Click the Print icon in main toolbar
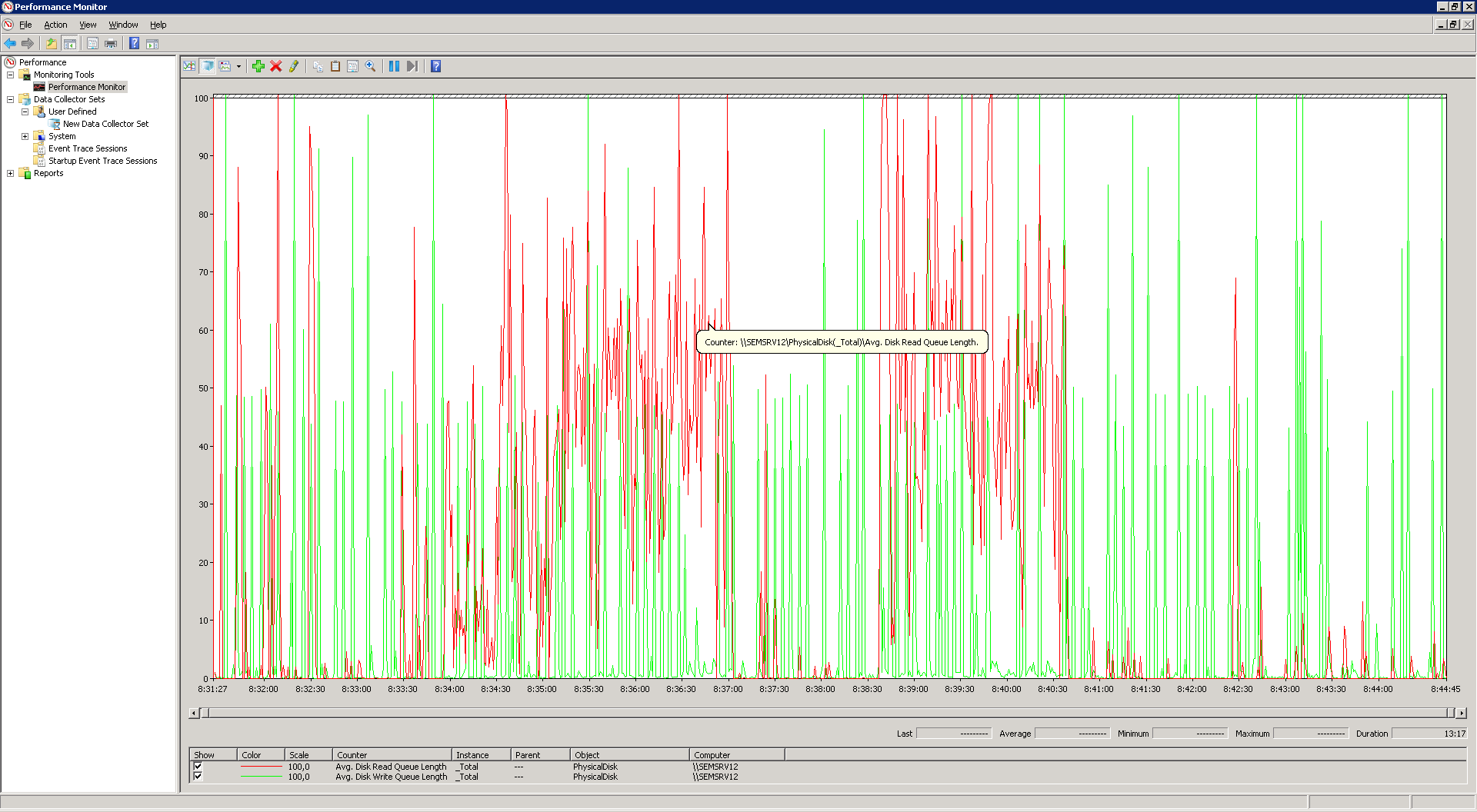The height and width of the screenshot is (812, 1477). point(111,43)
